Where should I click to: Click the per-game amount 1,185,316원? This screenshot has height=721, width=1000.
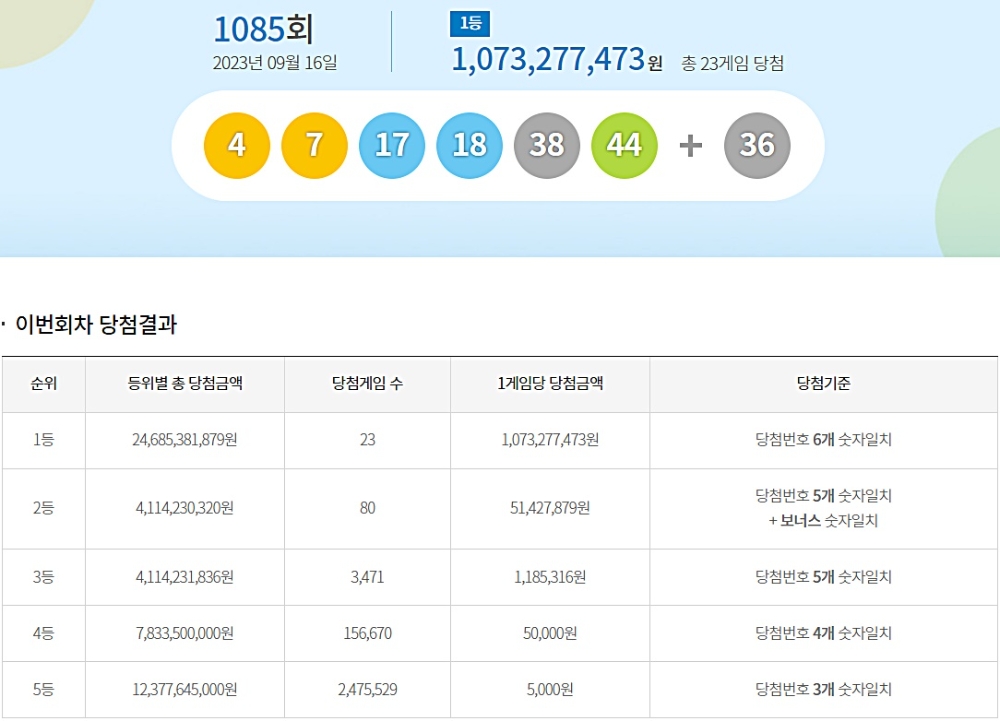point(550,577)
